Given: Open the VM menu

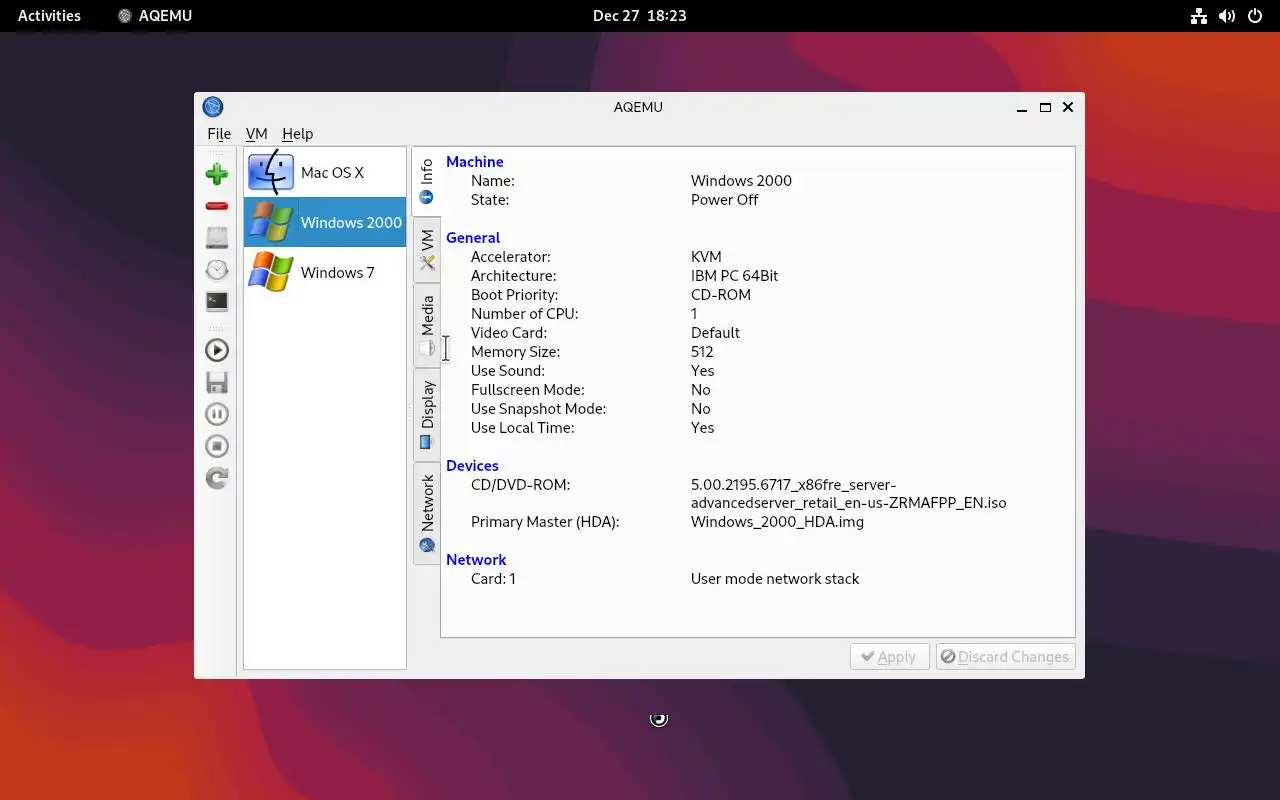Looking at the screenshot, I should coord(257,133).
